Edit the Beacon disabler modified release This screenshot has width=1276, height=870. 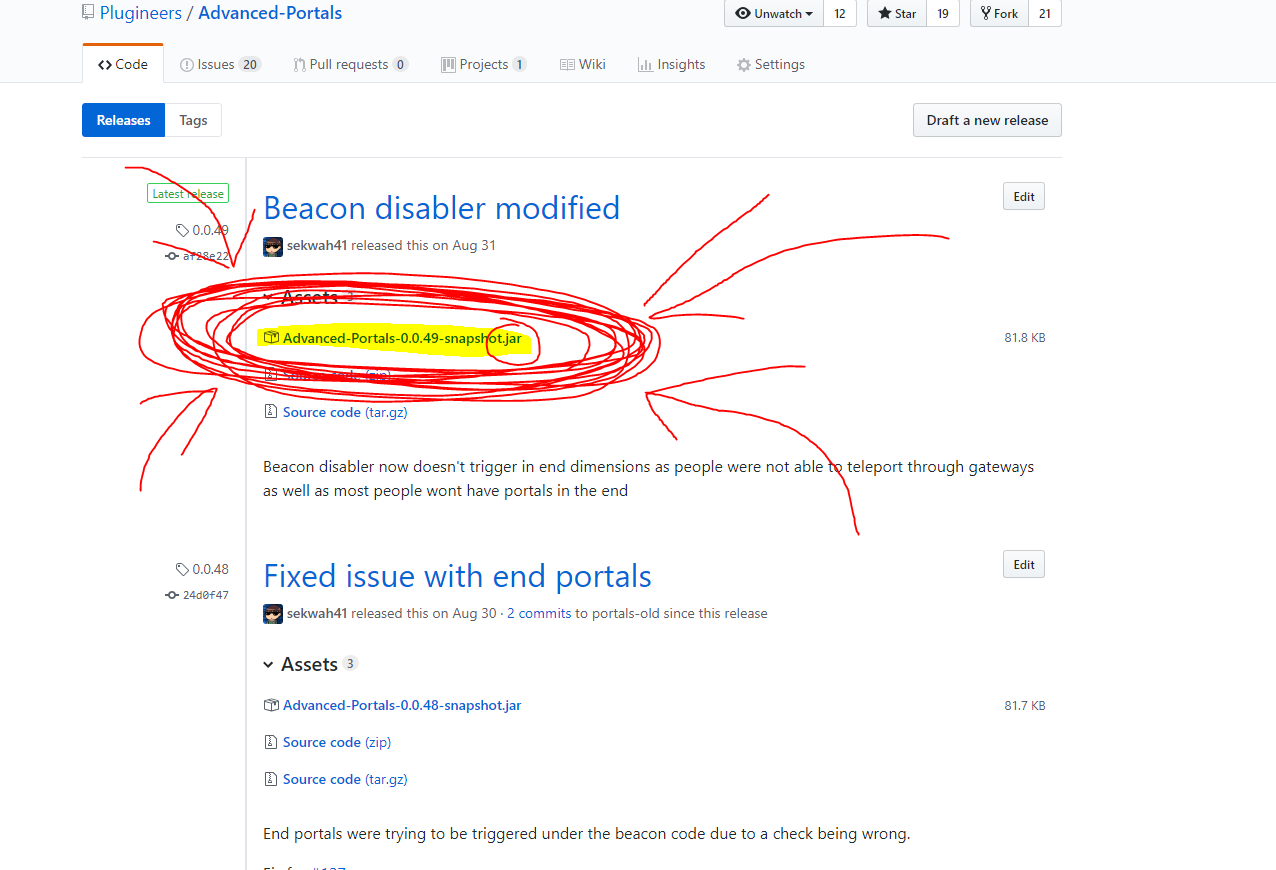[1024, 196]
